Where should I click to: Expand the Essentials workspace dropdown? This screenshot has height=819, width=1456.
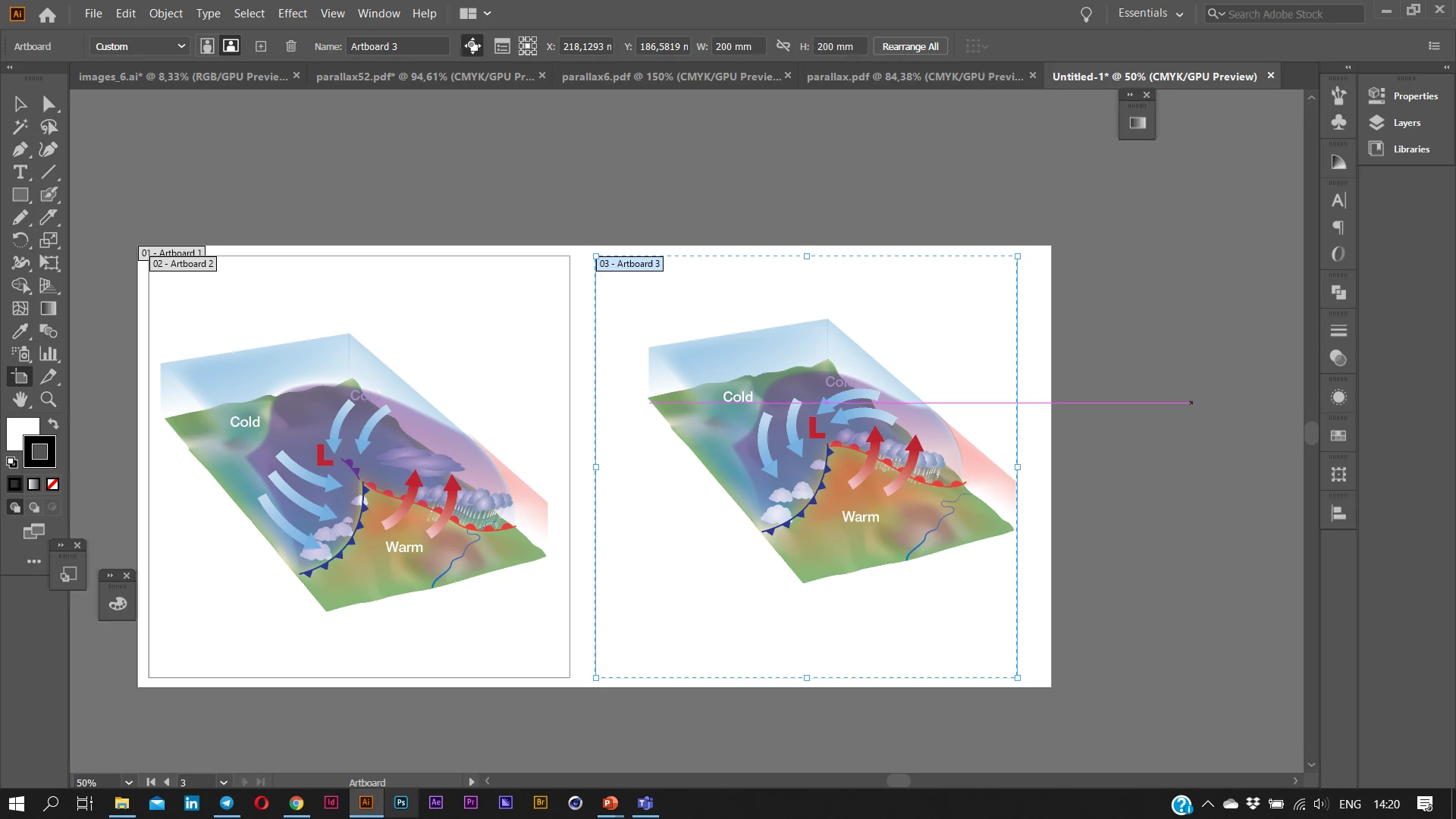click(x=1150, y=13)
